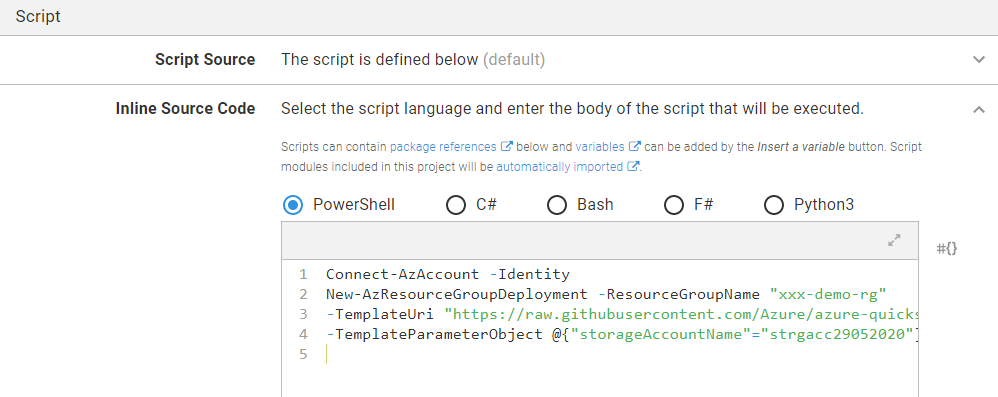The width and height of the screenshot is (998, 397).
Task: Open the variables documentation link
Action: tap(600, 146)
